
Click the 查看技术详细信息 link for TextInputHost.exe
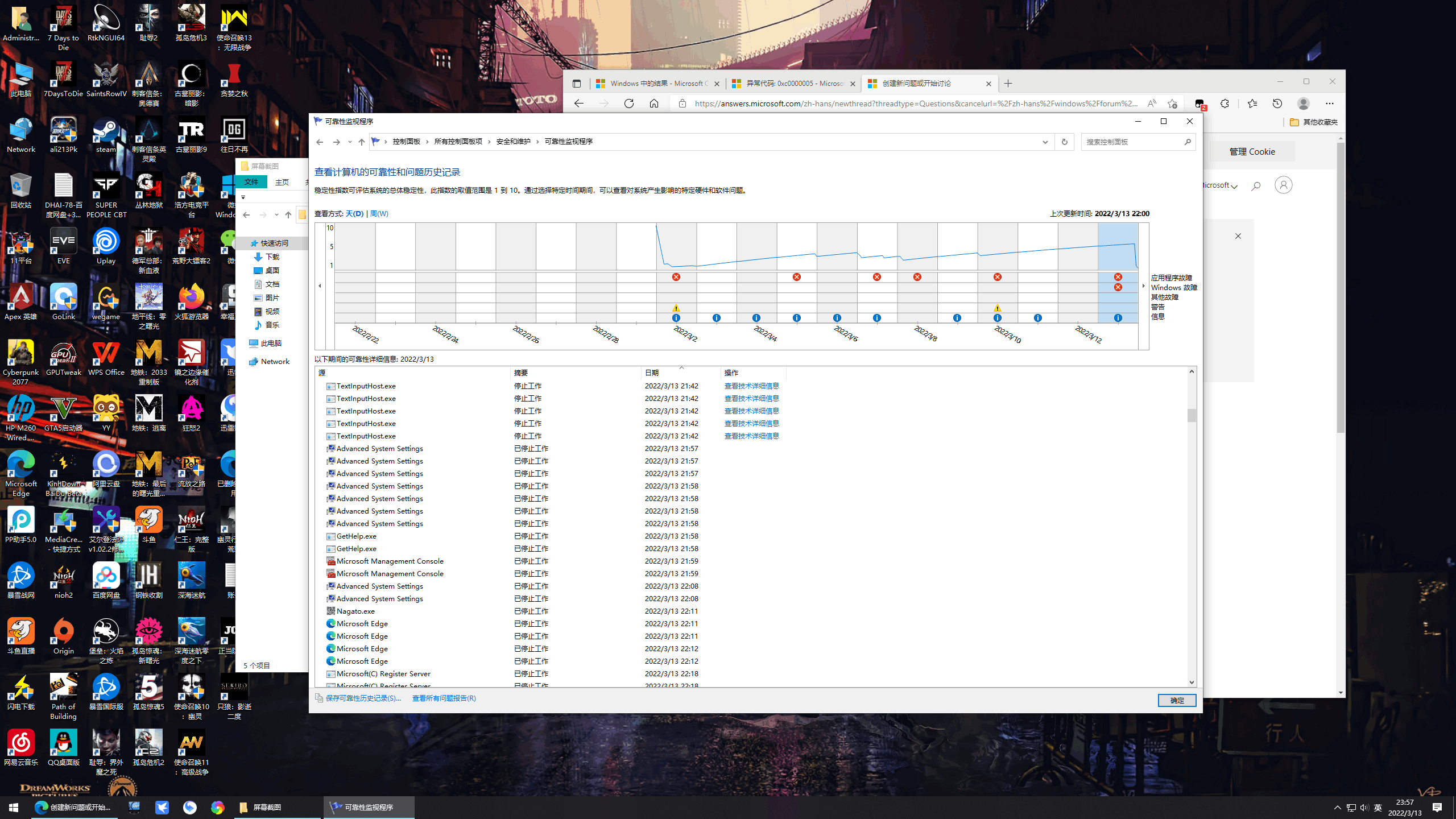pos(751,385)
